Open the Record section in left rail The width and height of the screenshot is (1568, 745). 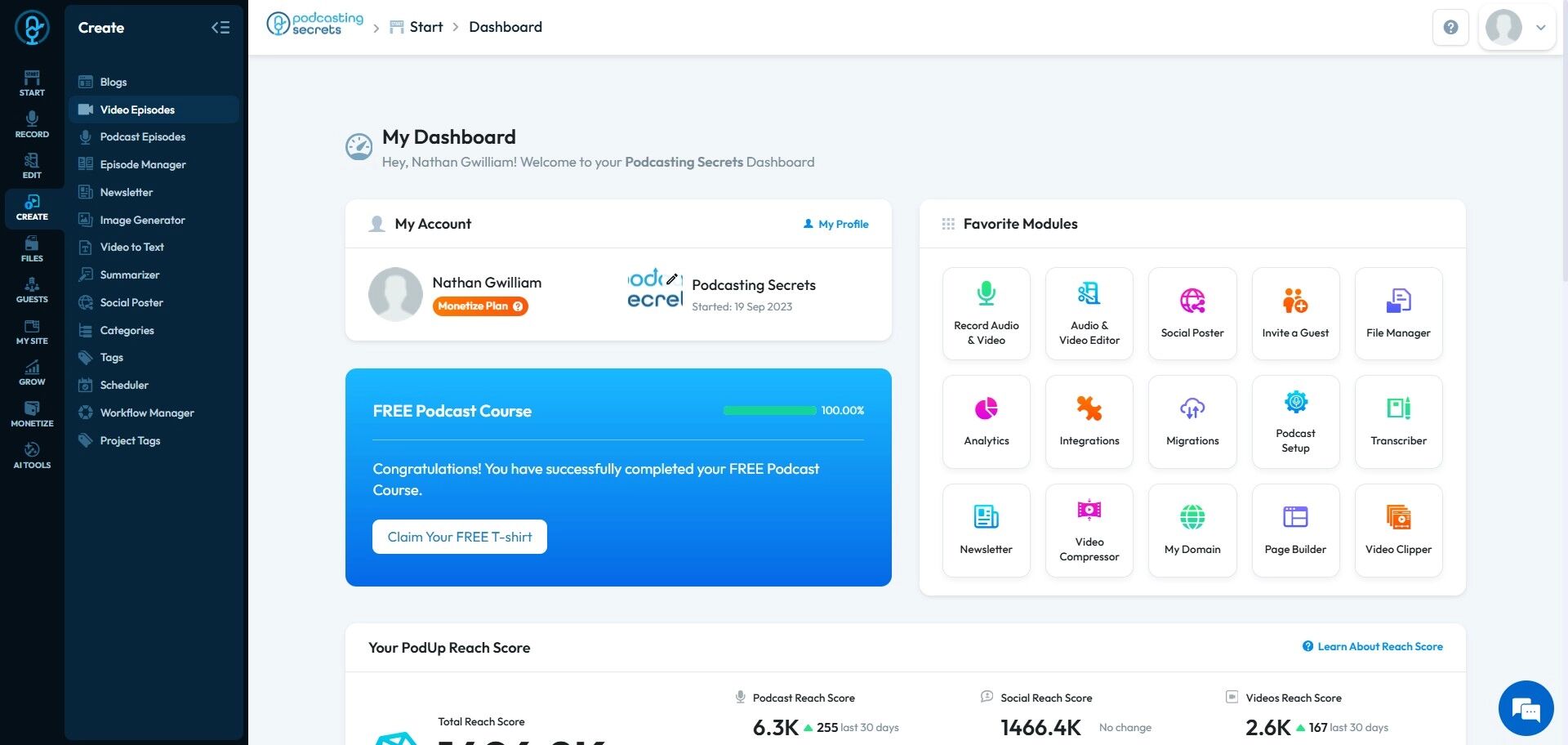pos(32,125)
